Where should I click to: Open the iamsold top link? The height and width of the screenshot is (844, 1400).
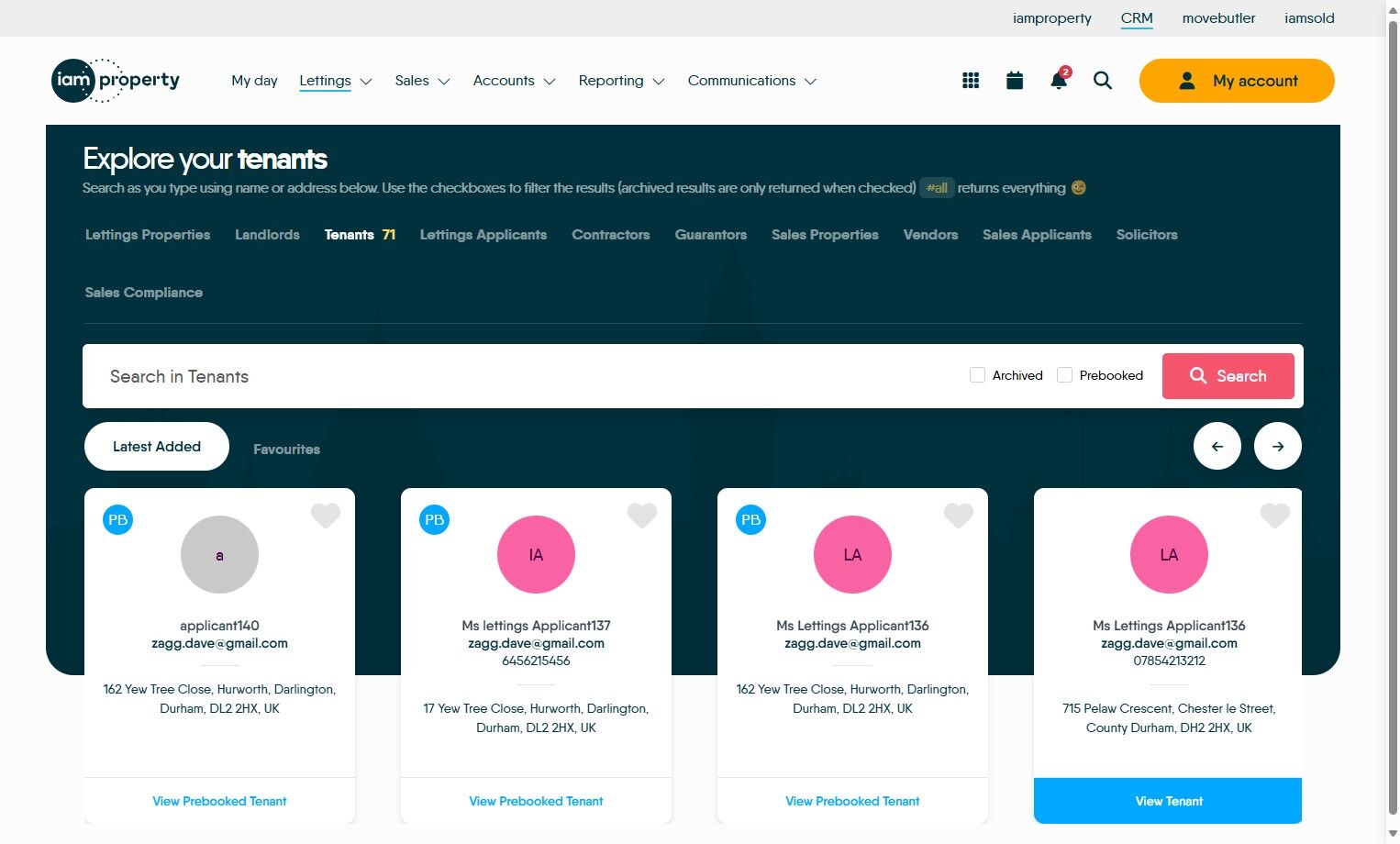click(1309, 18)
